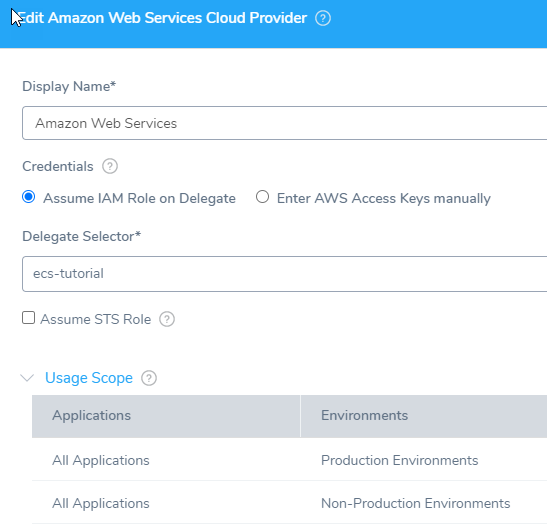Viewport: 547px width, 525px height.
Task: Open the Credentials help tooltip icon
Action: [110, 166]
